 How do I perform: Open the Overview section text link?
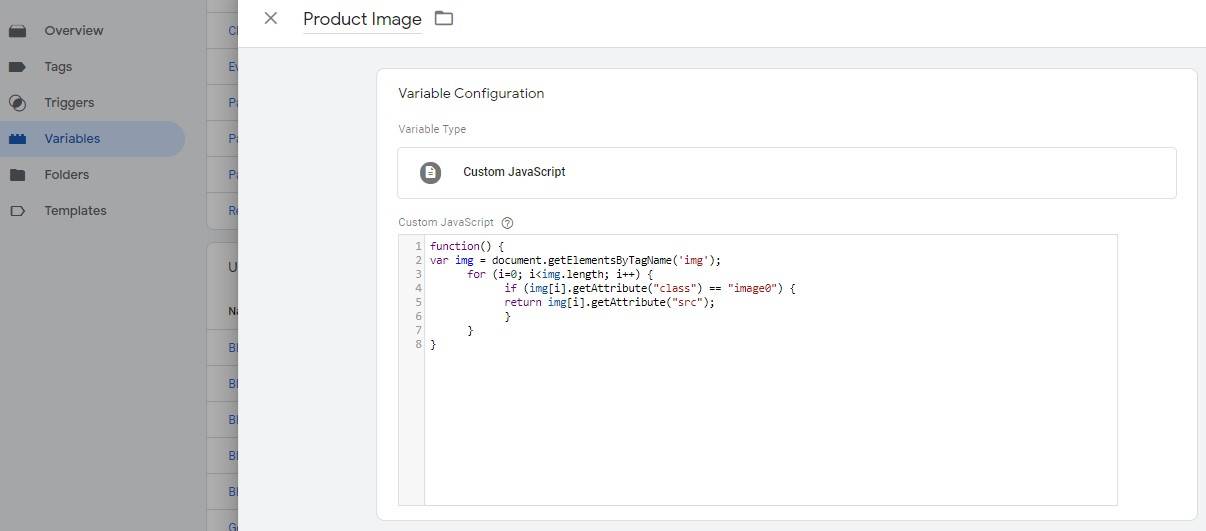point(73,31)
